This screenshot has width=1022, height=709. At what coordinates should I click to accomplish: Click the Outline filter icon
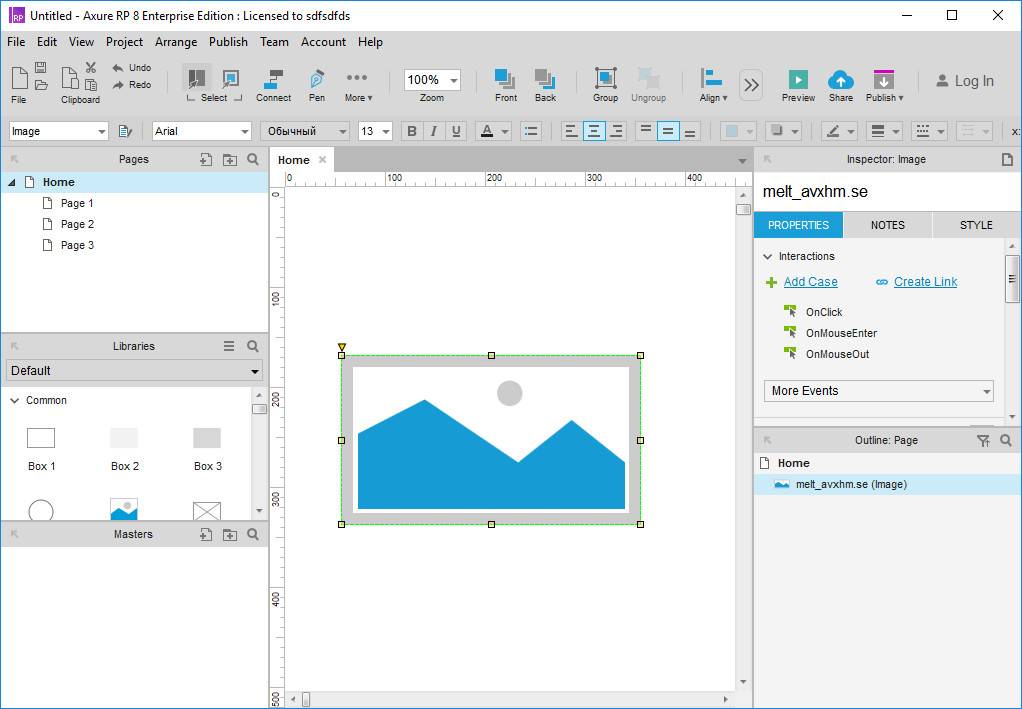click(x=984, y=441)
